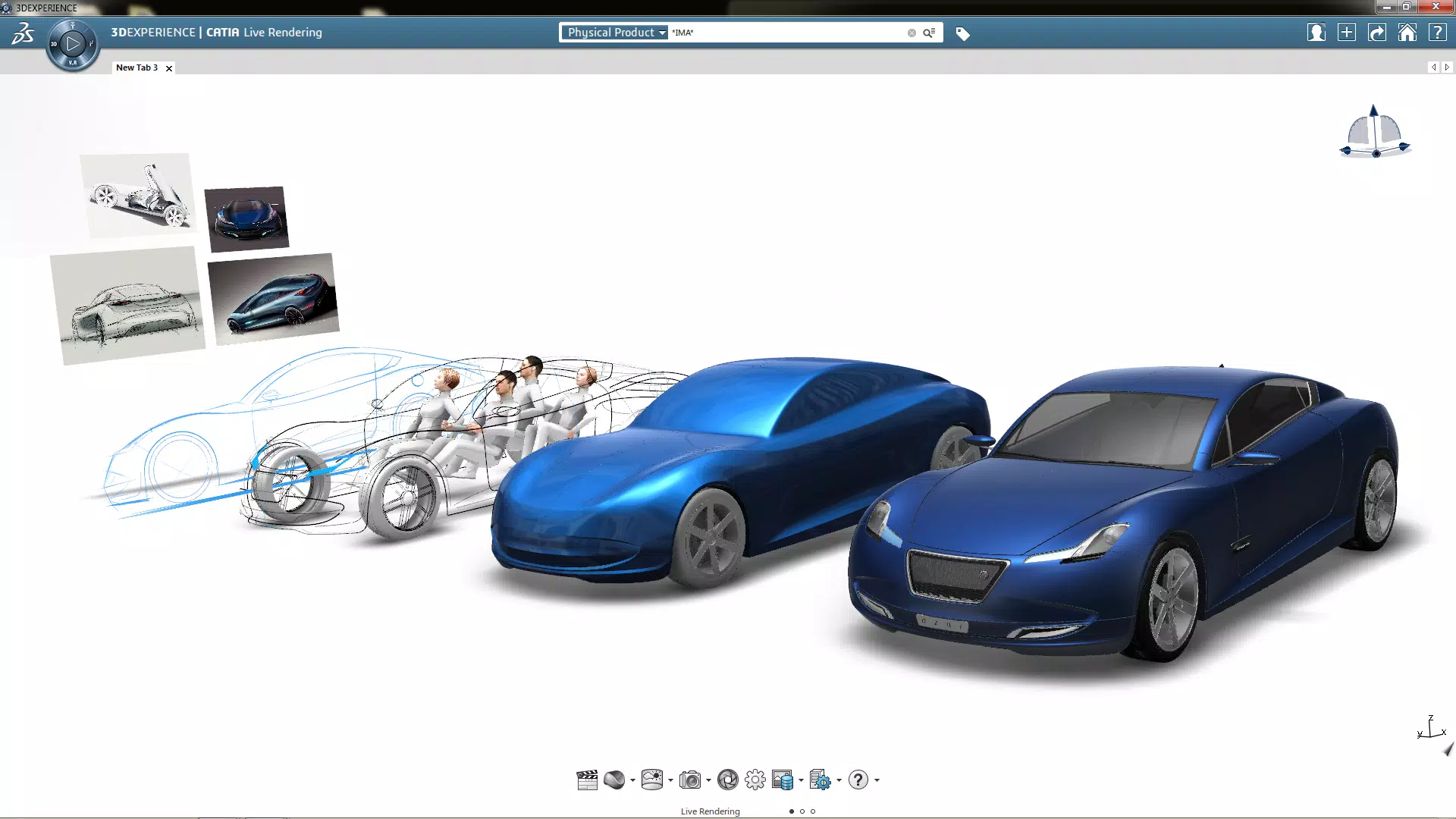Screen dimensions: 1456x819
Task: Click the aperture render shutter icon
Action: (x=727, y=780)
